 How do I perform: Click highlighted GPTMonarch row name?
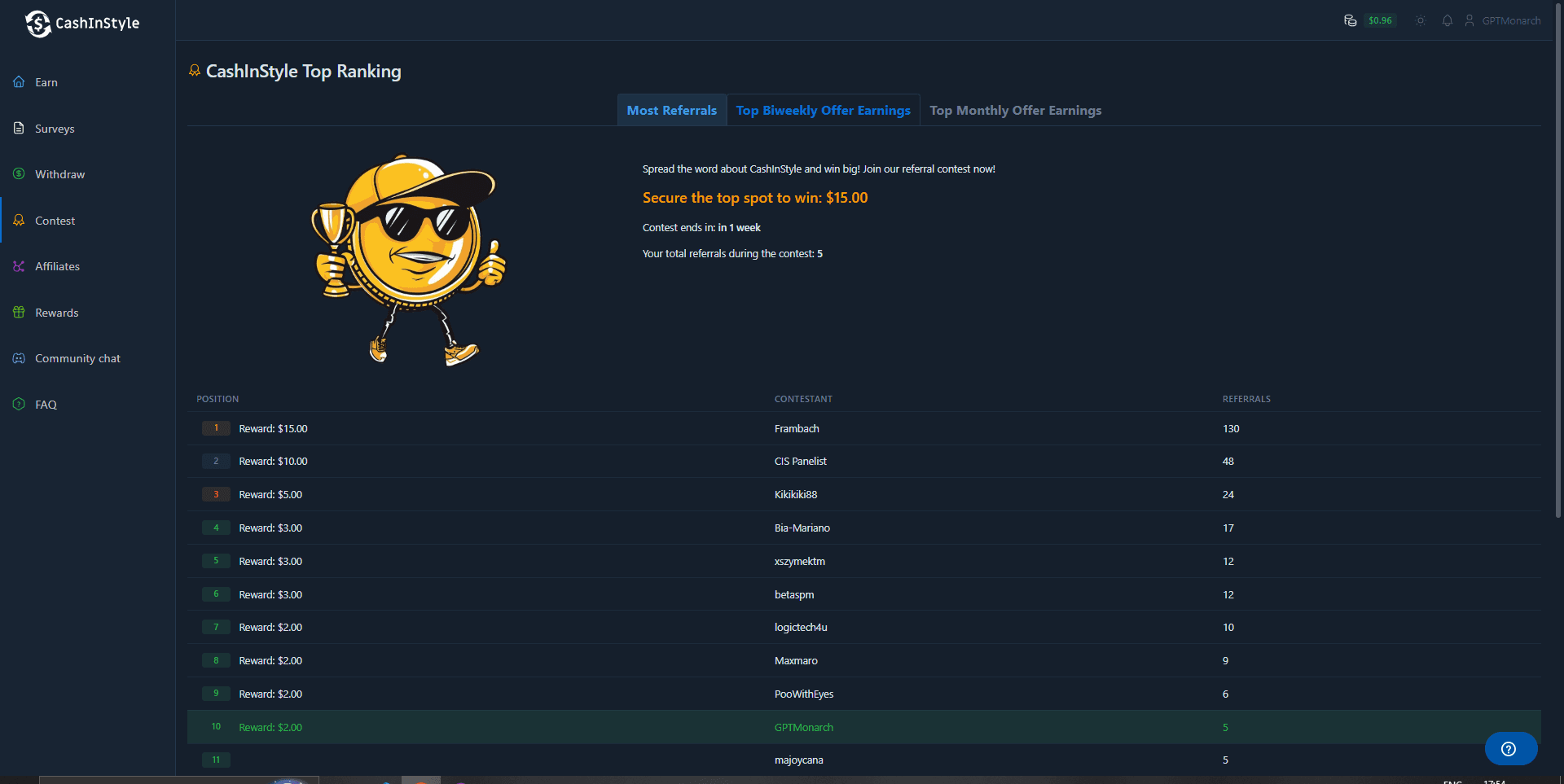[x=804, y=727]
